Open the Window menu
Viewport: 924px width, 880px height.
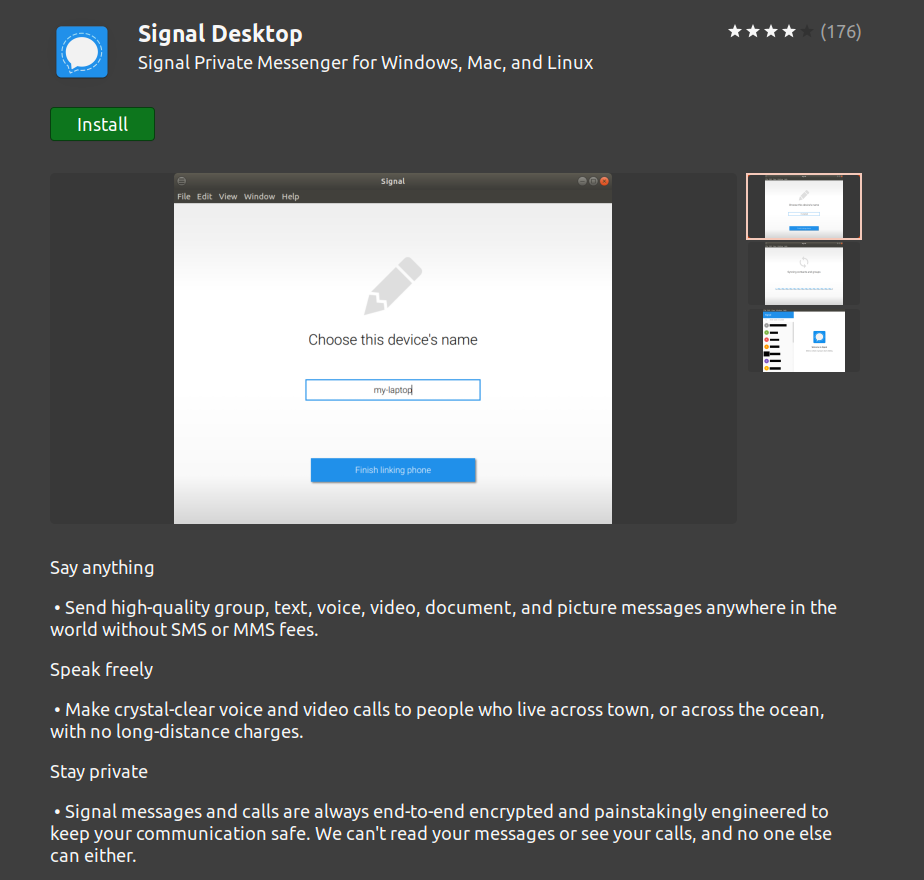click(x=259, y=197)
